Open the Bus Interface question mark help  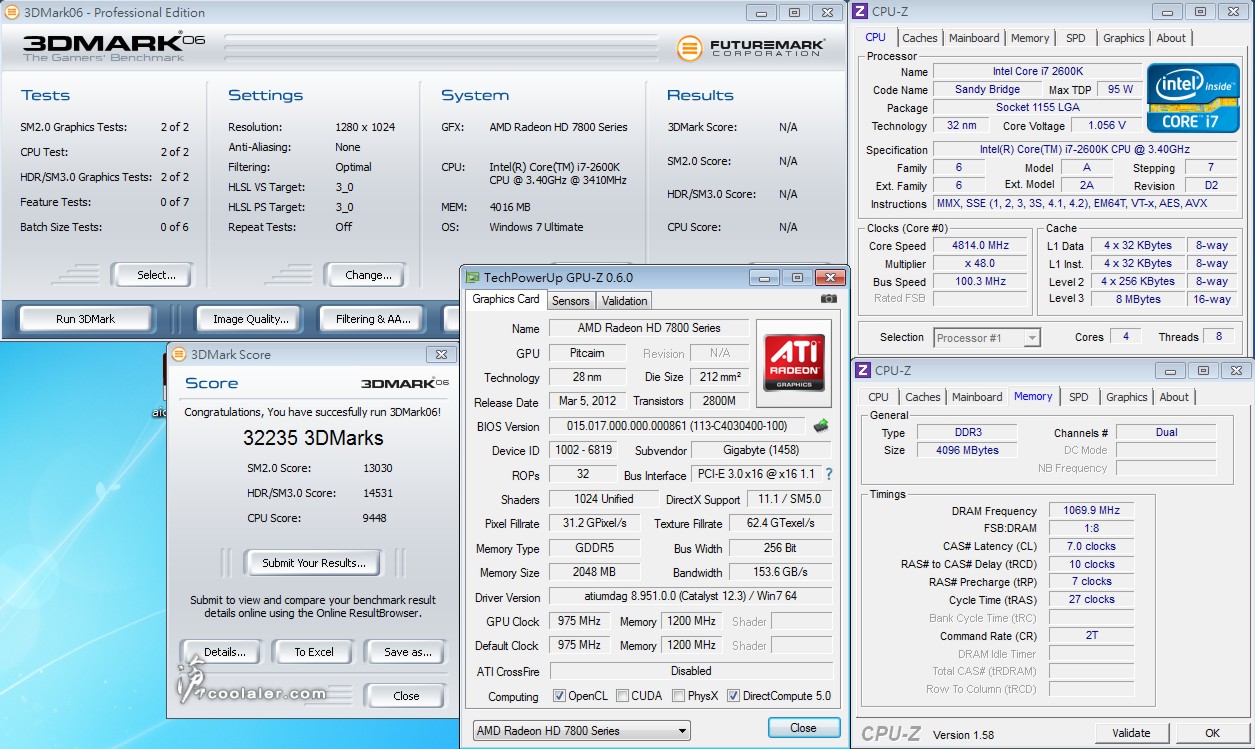click(x=828, y=475)
